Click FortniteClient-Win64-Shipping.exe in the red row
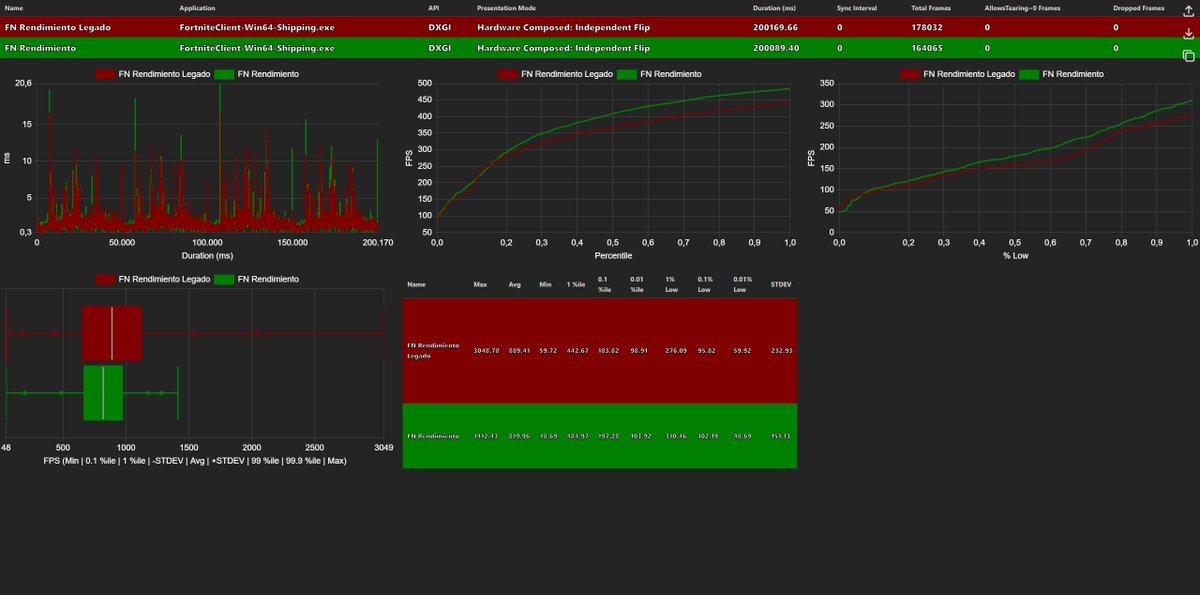This screenshot has height=595, width=1200. (x=257, y=27)
